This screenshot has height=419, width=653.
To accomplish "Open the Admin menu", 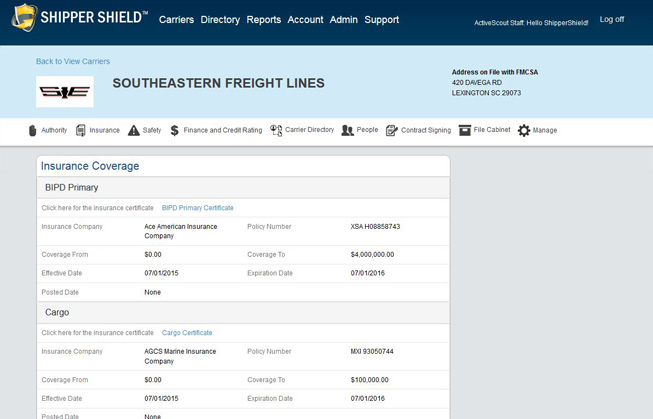I will click(343, 20).
